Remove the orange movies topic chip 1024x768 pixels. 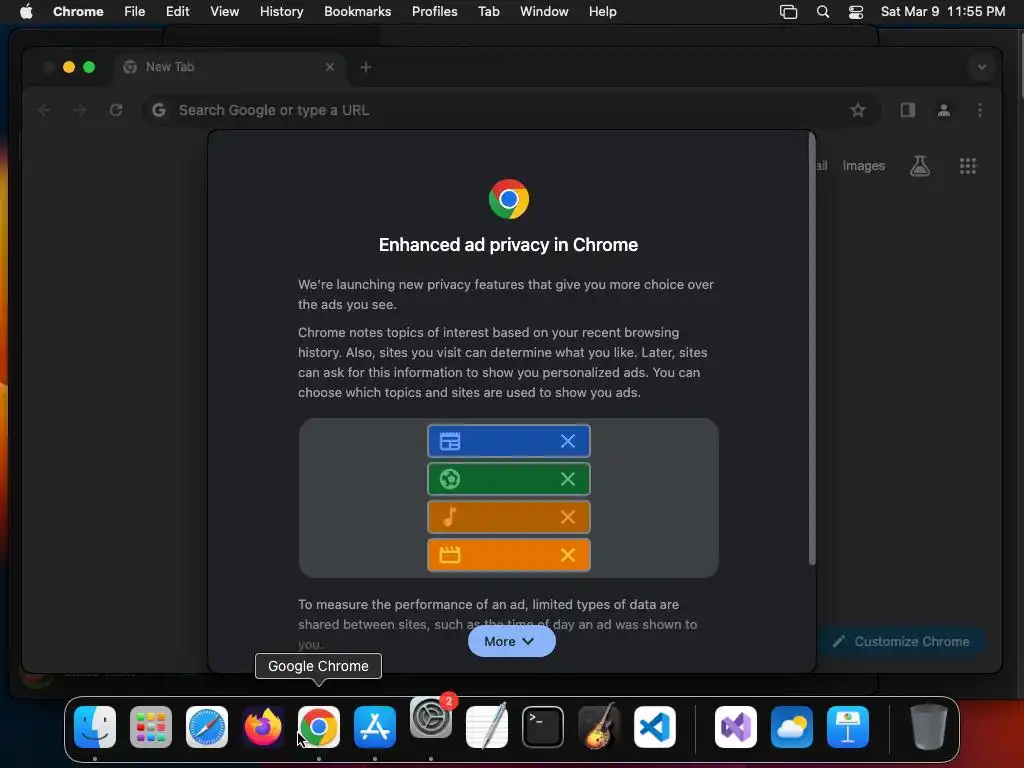point(568,555)
